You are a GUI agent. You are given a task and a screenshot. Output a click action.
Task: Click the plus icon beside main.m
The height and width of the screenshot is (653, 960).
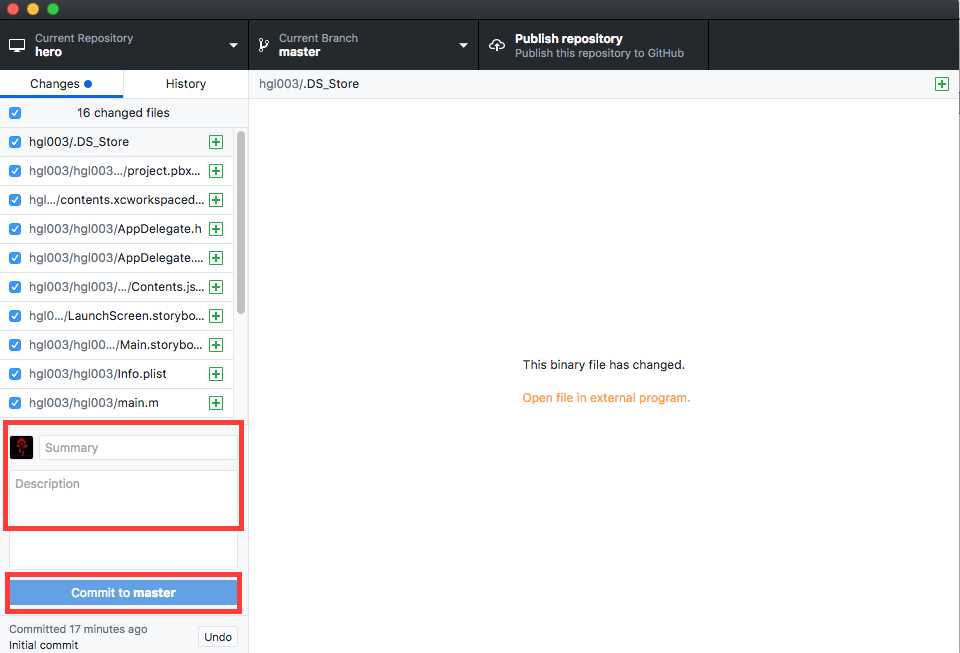216,403
